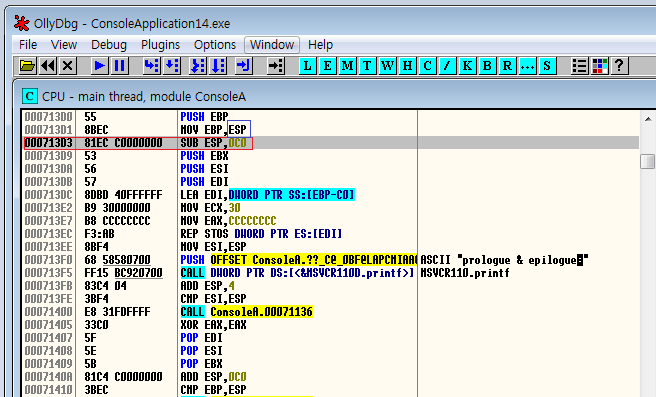The image size is (656, 397).
Task: Click the Open file folder icon
Action: click(27, 66)
